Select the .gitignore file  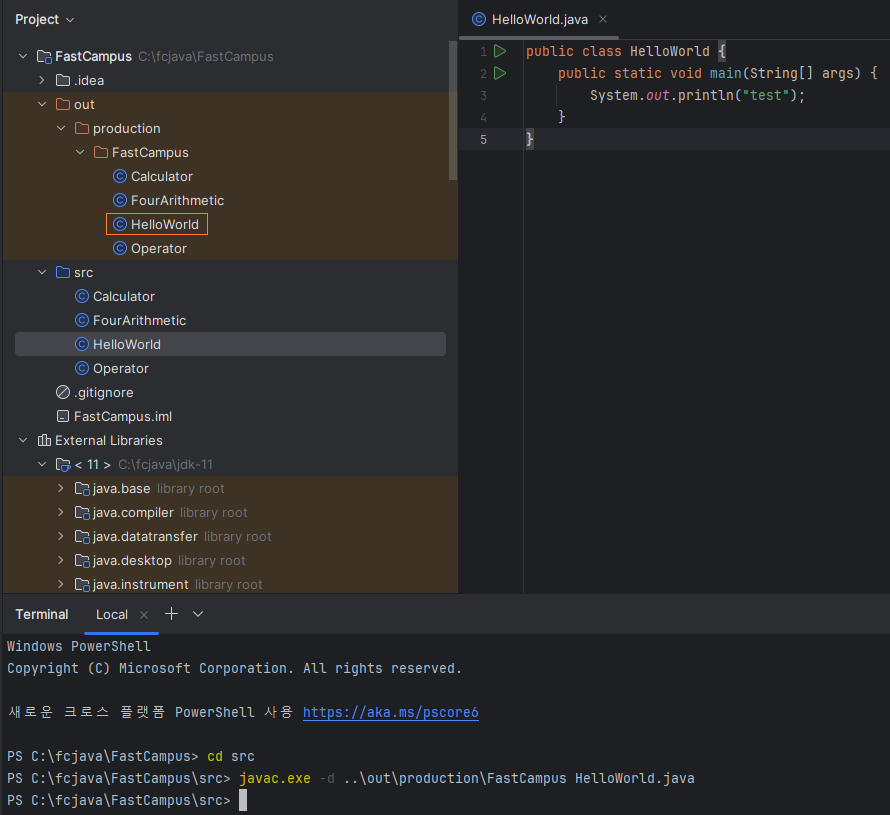pyautogui.click(x=104, y=392)
